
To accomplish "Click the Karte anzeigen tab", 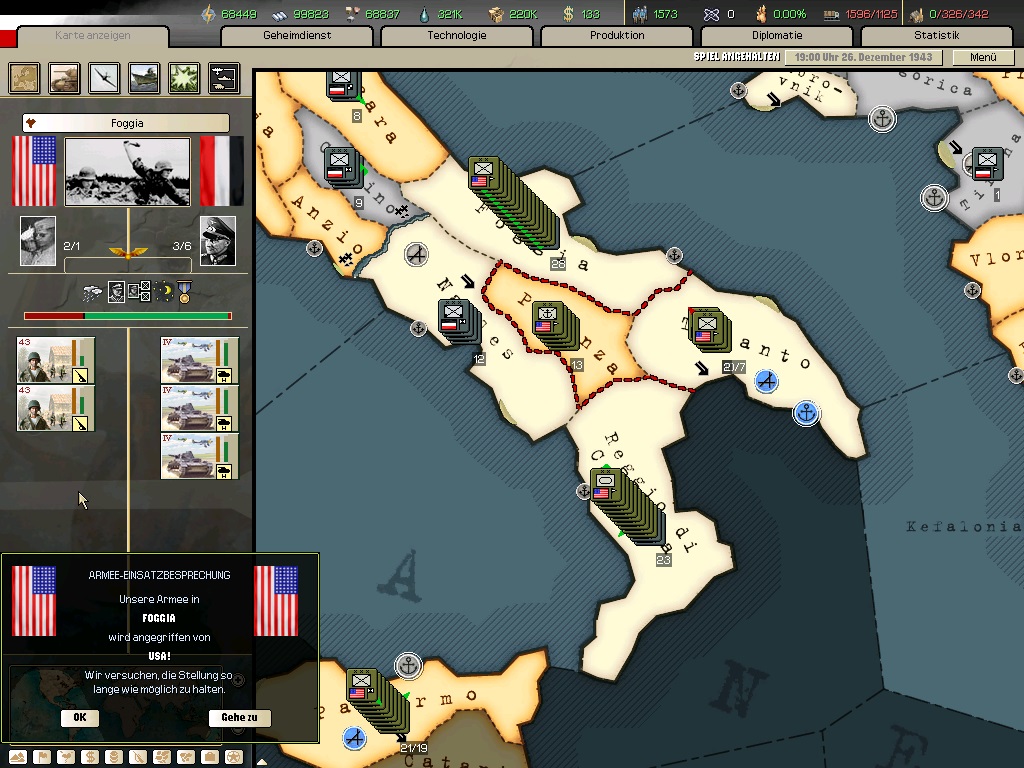I will pyautogui.click(x=93, y=36).
